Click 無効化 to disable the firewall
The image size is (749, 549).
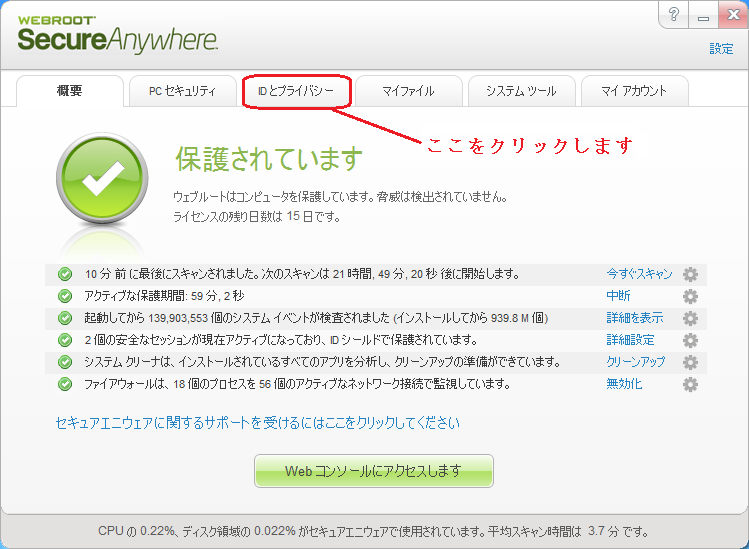[x=624, y=384]
